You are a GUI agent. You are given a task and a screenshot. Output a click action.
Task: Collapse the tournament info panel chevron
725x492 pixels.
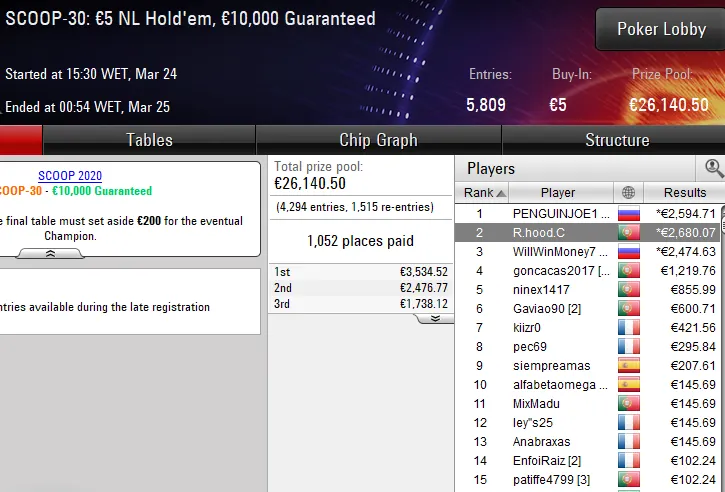[x=51, y=255]
